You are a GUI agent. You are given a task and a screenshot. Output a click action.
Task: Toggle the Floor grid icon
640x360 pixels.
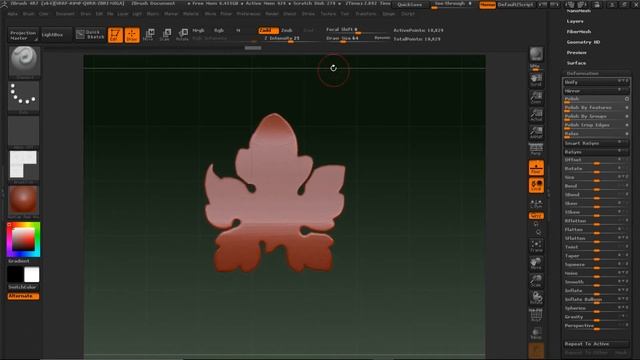pyautogui.click(x=536, y=168)
